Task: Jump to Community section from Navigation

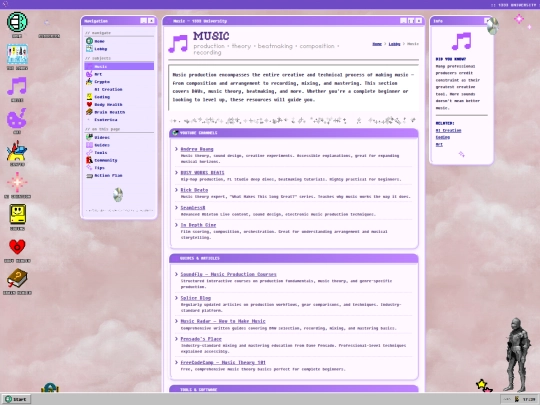Action: [x=119, y=160]
